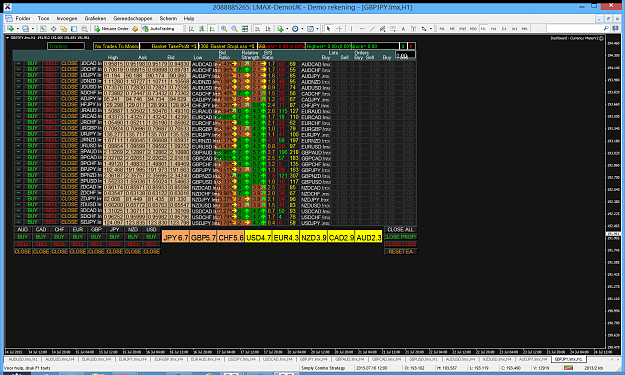
Task: Toggle Chart Shift
Action: [268, 29]
